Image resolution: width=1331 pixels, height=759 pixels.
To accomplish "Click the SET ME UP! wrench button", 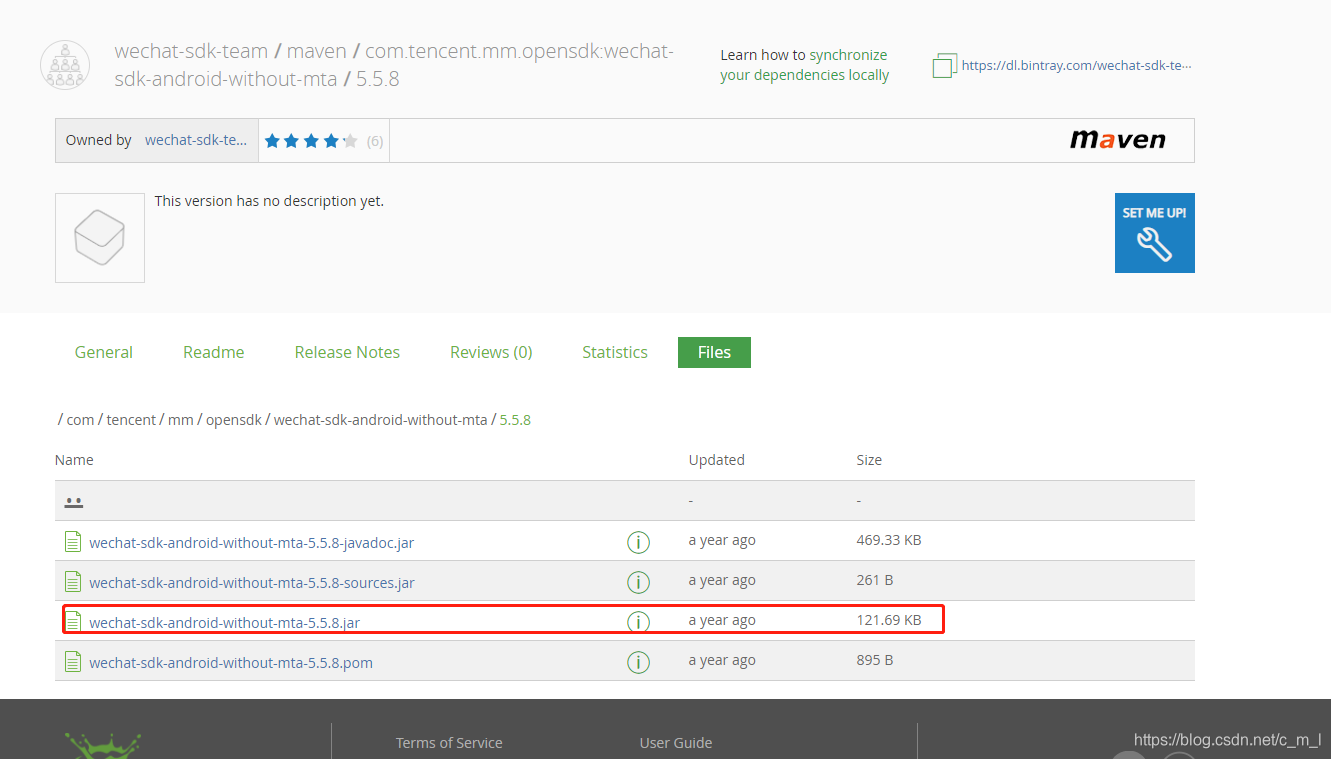I will (1154, 233).
